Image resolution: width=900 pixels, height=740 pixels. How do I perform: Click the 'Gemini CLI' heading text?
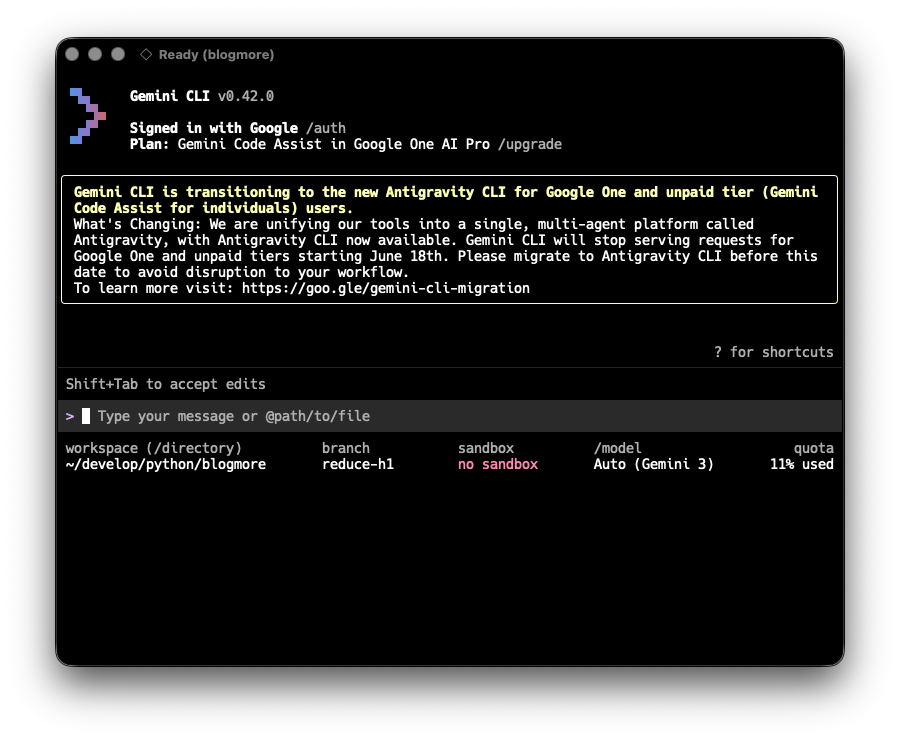(x=169, y=96)
